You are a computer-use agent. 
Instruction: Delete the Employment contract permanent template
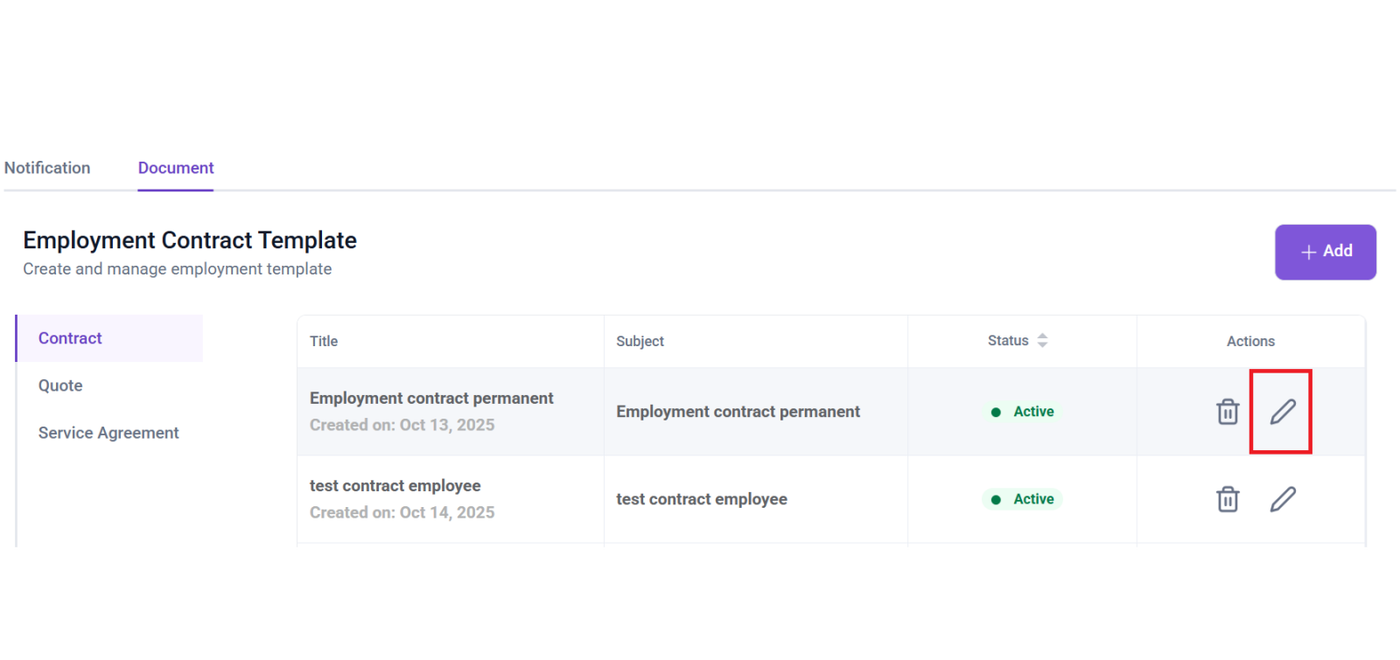[x=1227, y=411]
